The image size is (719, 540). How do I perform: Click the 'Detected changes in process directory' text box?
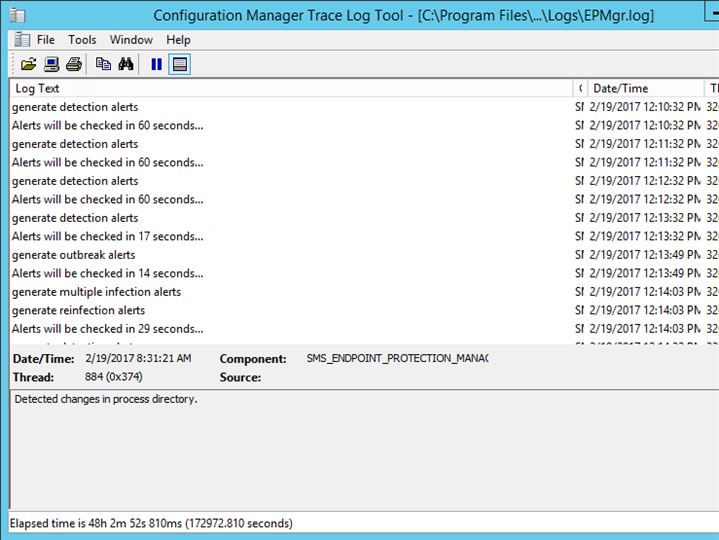click(359, 450)
